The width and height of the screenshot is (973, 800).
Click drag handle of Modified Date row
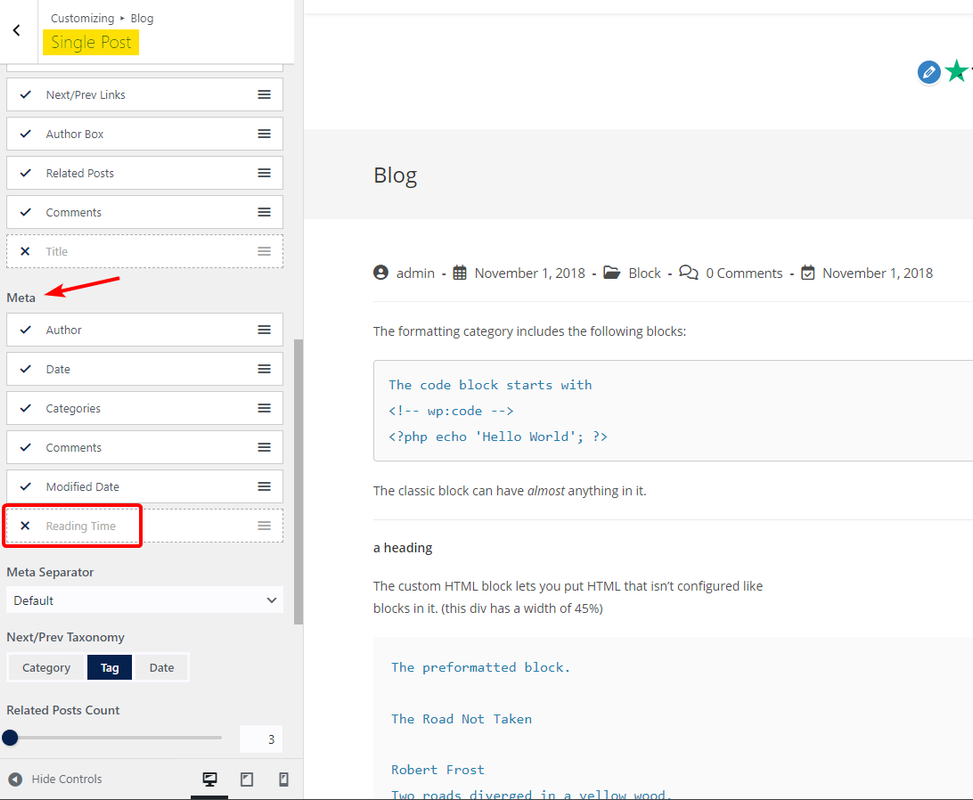pyautogui.click(x=264, y=486)
